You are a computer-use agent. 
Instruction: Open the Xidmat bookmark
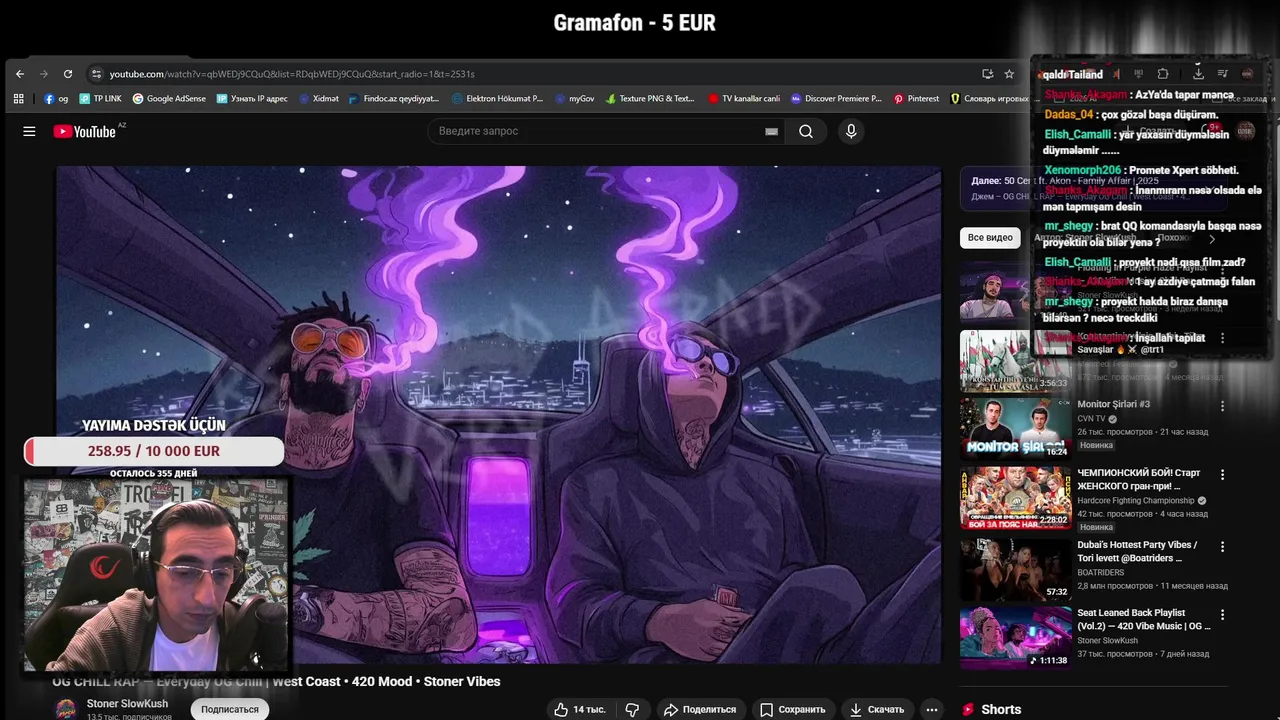[x=318, y=99]
